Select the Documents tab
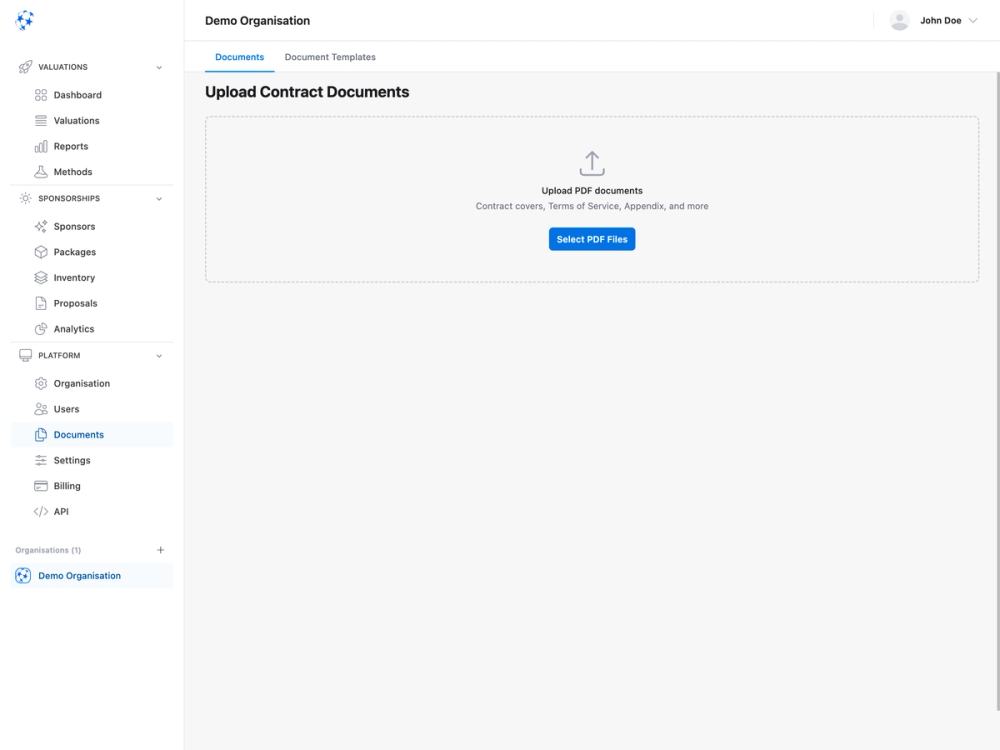Viewport: 1000px width, 750px height. 239,57
